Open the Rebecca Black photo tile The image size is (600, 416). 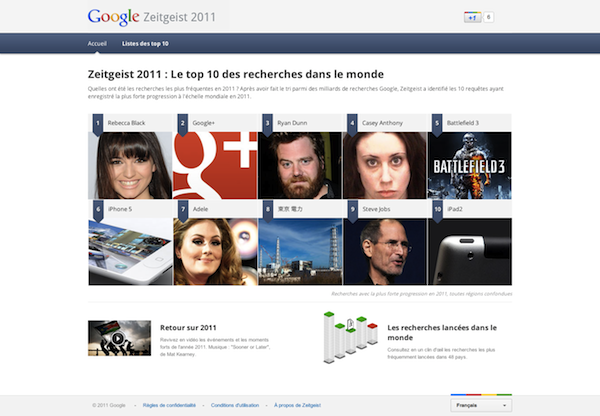coord(130,165)
